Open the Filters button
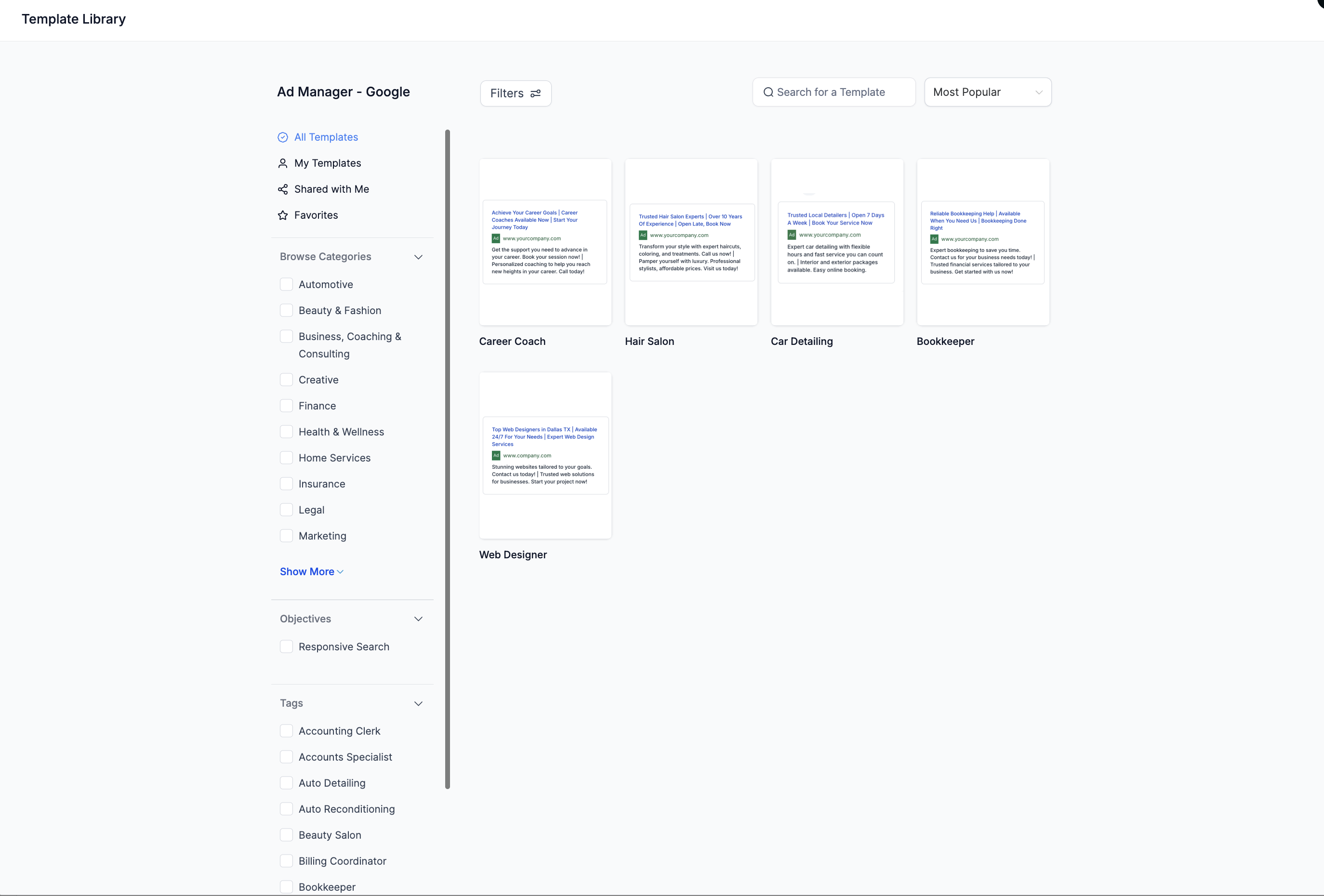 tap(515, 93)
